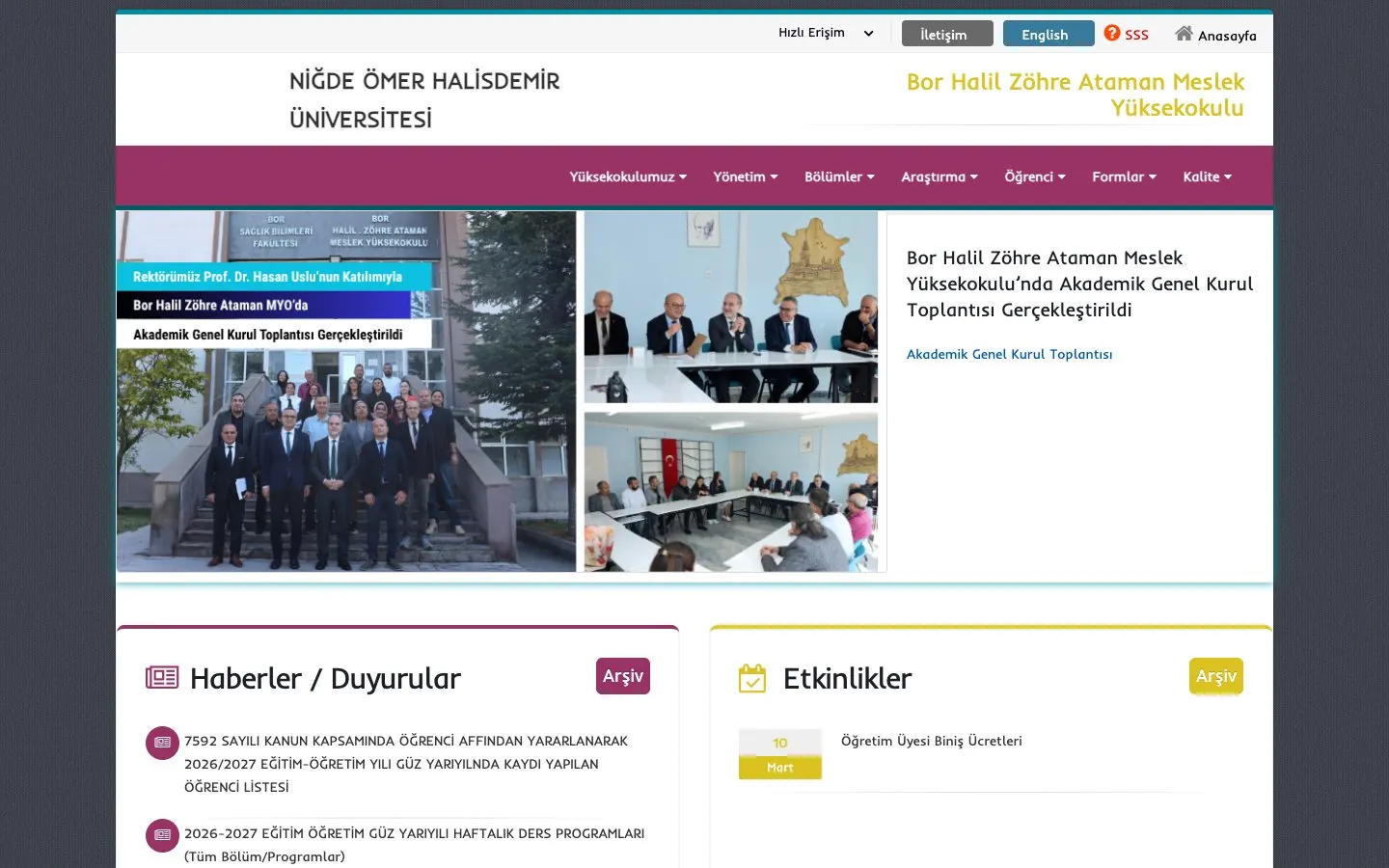Expand the Bölümler menu

839,176
